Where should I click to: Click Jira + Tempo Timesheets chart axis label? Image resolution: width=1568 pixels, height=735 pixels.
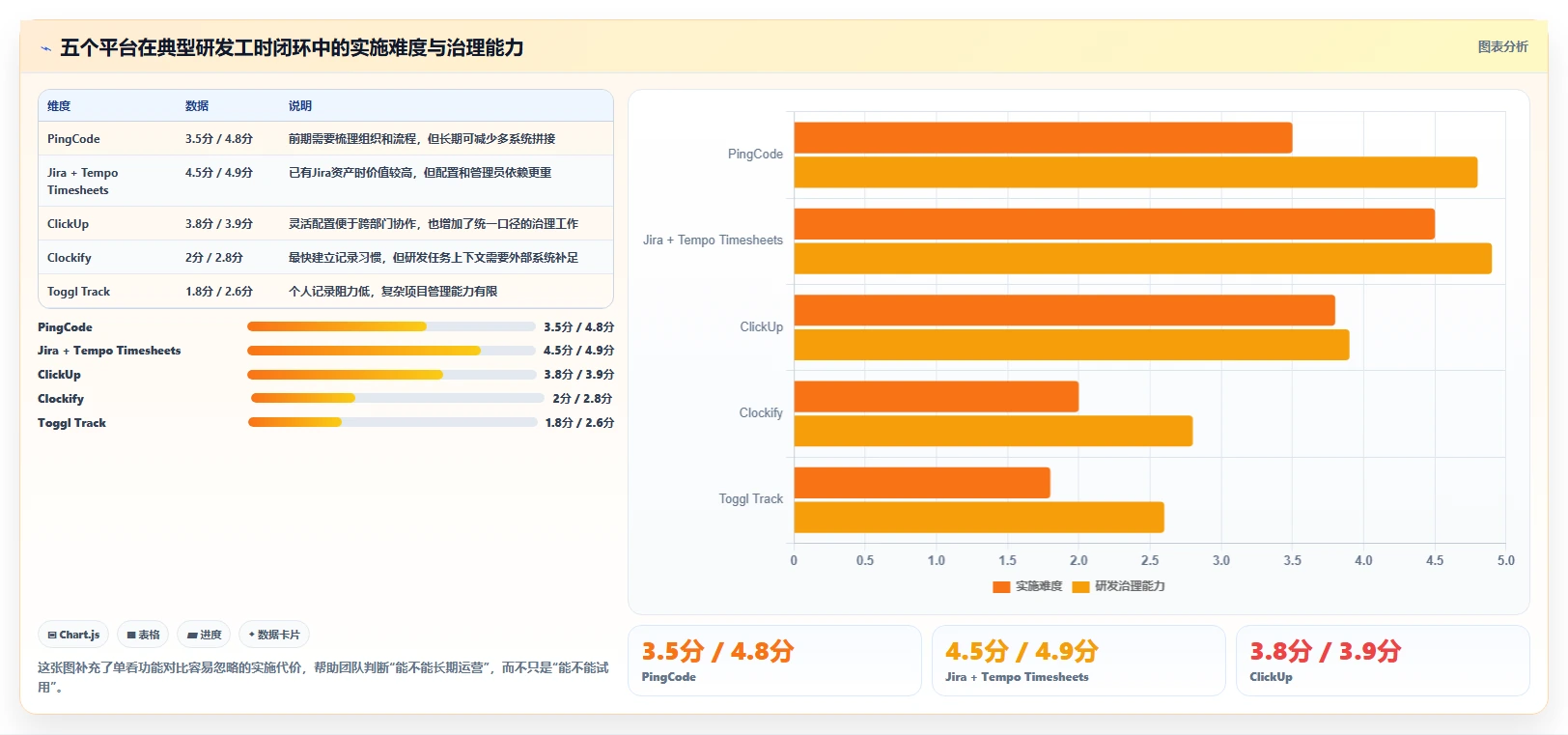pos(713,240)
